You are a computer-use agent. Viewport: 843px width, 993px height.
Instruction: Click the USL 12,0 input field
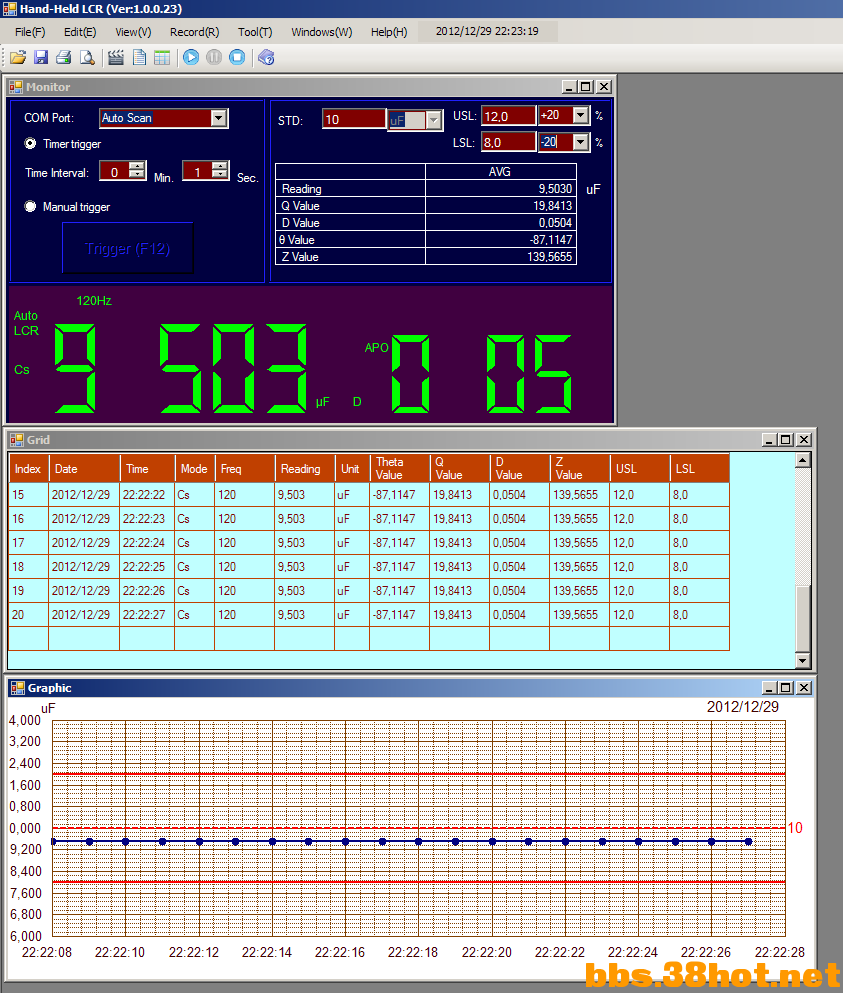click(x=509, y=116)
